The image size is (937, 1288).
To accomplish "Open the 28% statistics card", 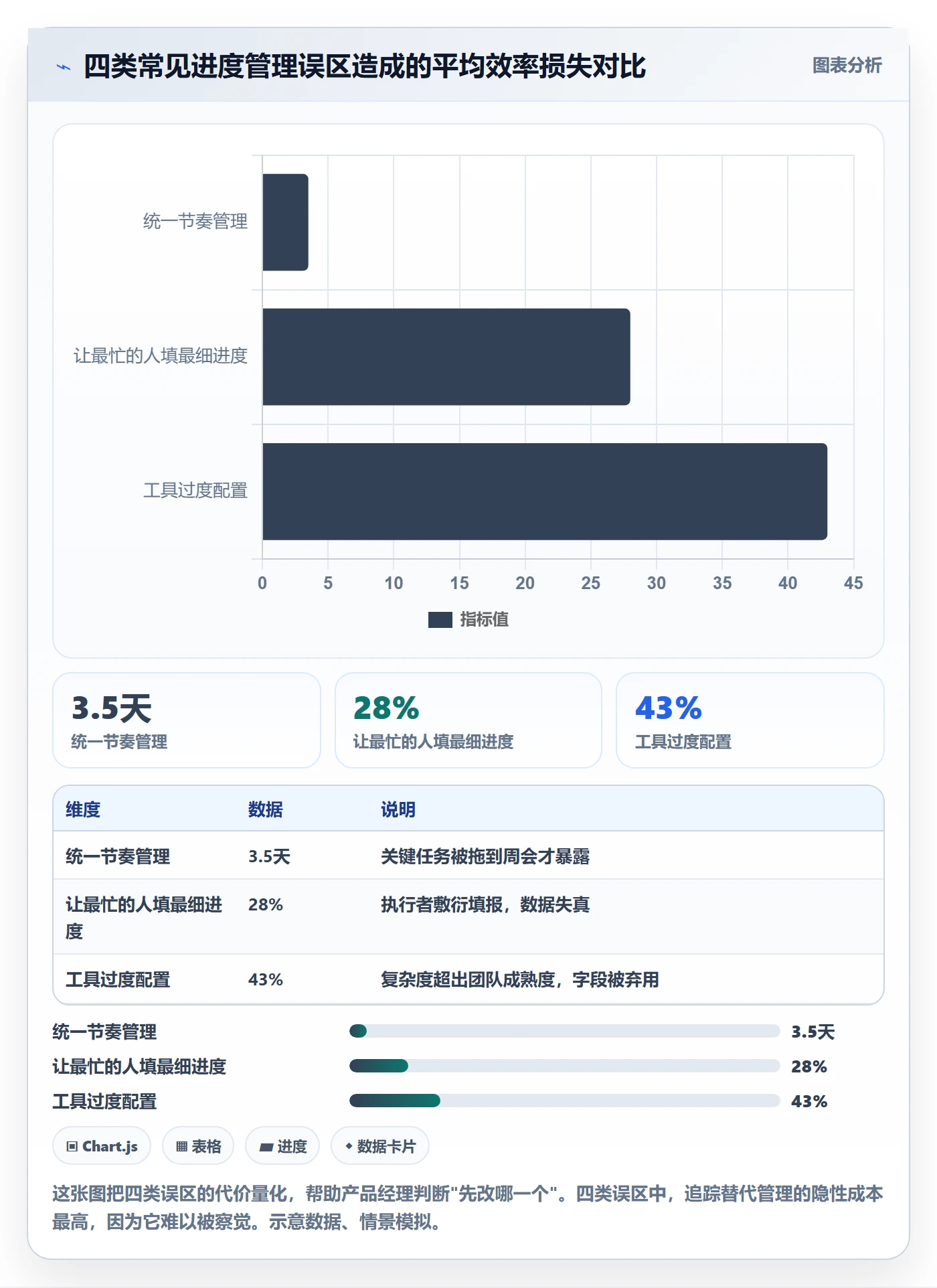I will click(468, 720).
